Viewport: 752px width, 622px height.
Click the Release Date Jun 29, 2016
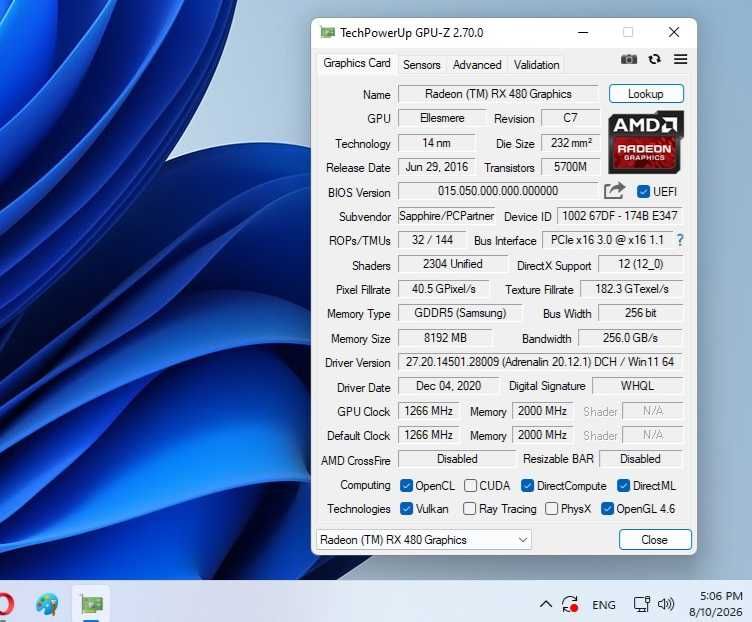point(436,167)
